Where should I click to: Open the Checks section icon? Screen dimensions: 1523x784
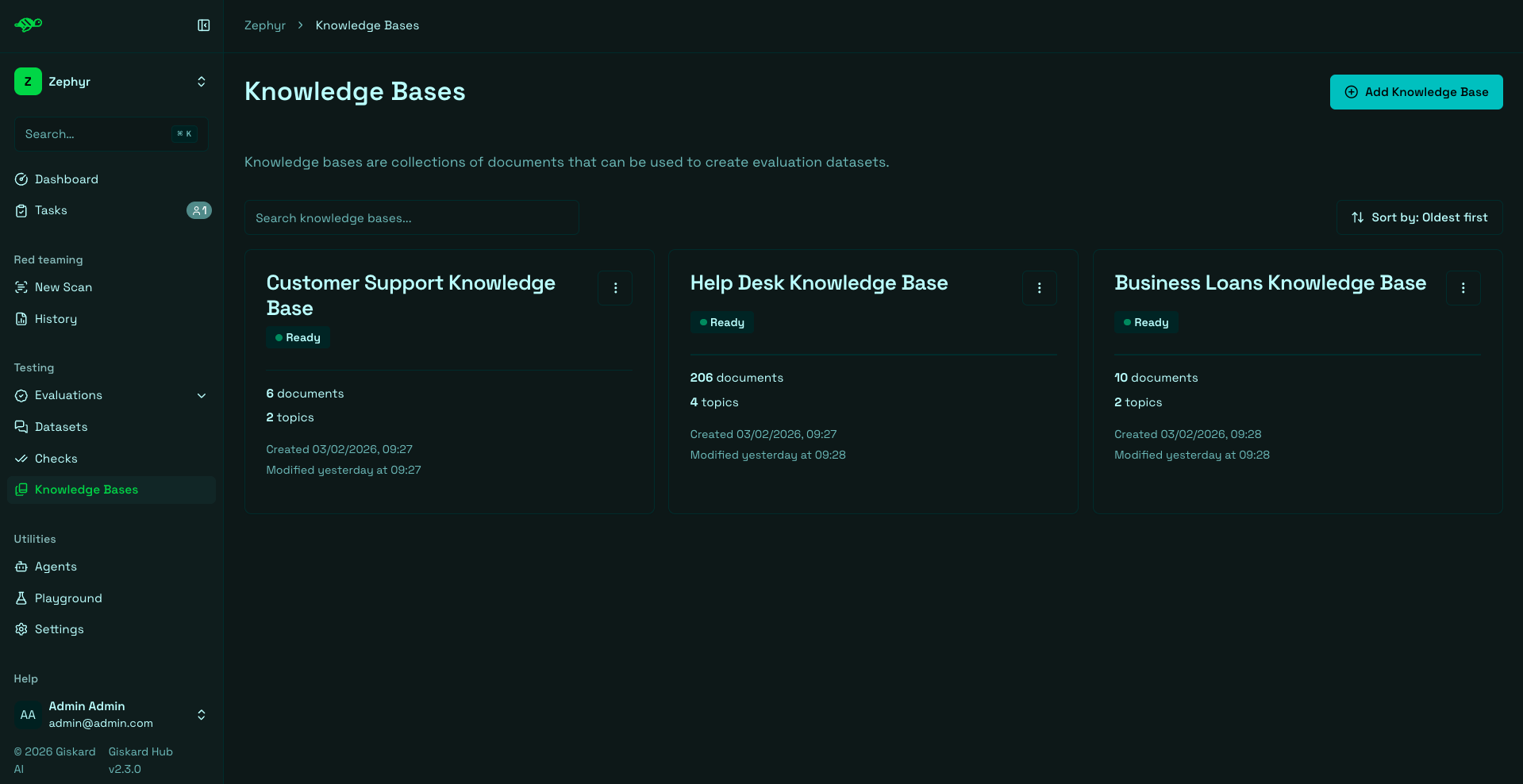coord(21,459)
